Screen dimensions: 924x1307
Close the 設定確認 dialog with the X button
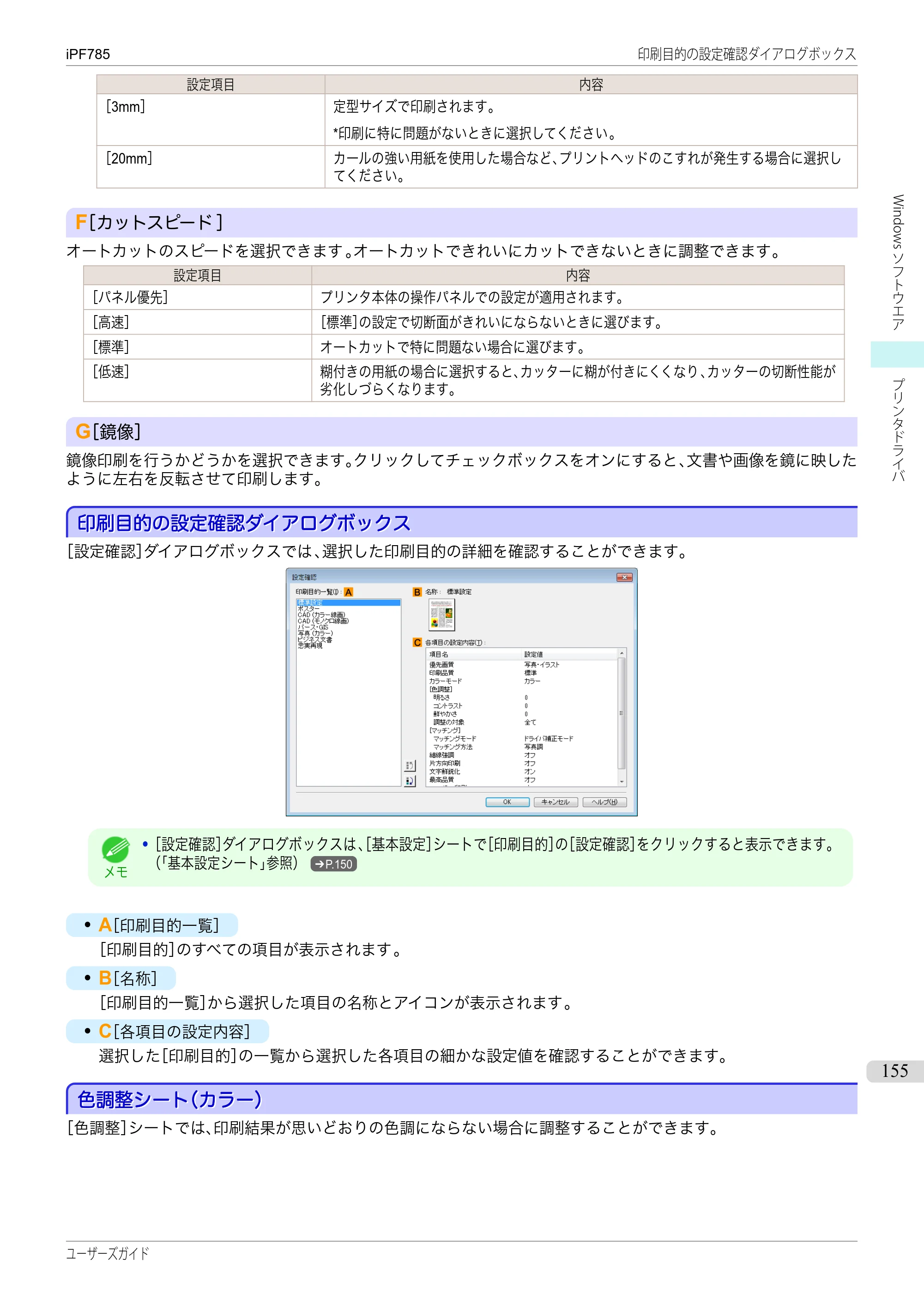click(x=624, y=577)
